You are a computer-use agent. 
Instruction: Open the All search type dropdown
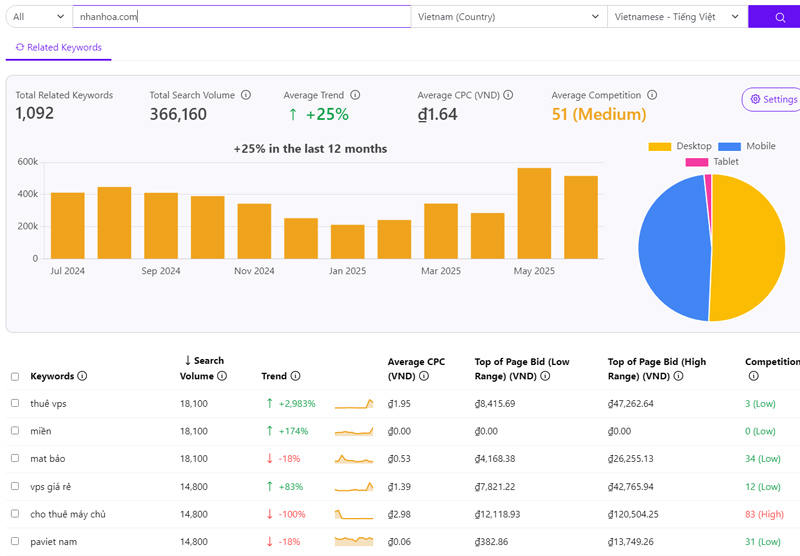(39, 17)
